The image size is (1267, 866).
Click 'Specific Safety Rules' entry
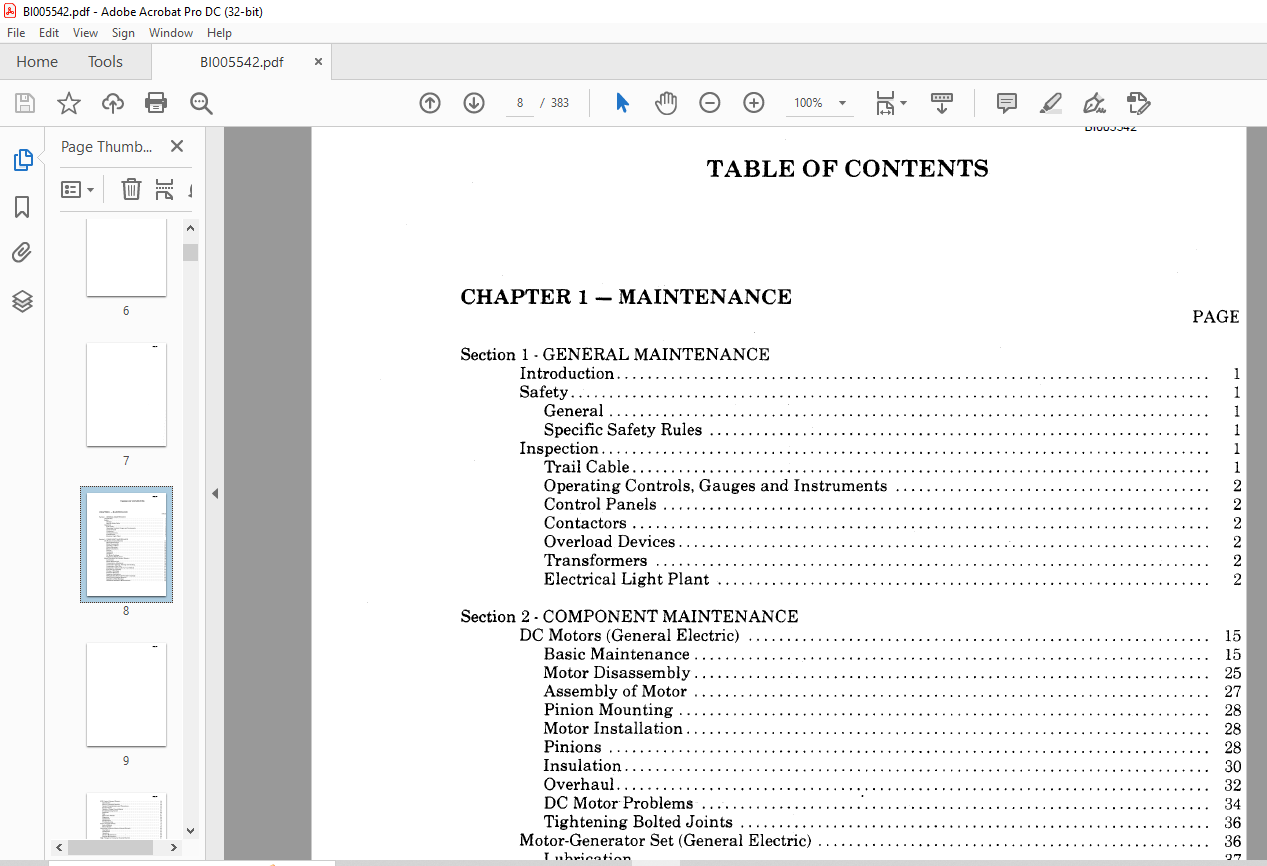tap(623, 430)
